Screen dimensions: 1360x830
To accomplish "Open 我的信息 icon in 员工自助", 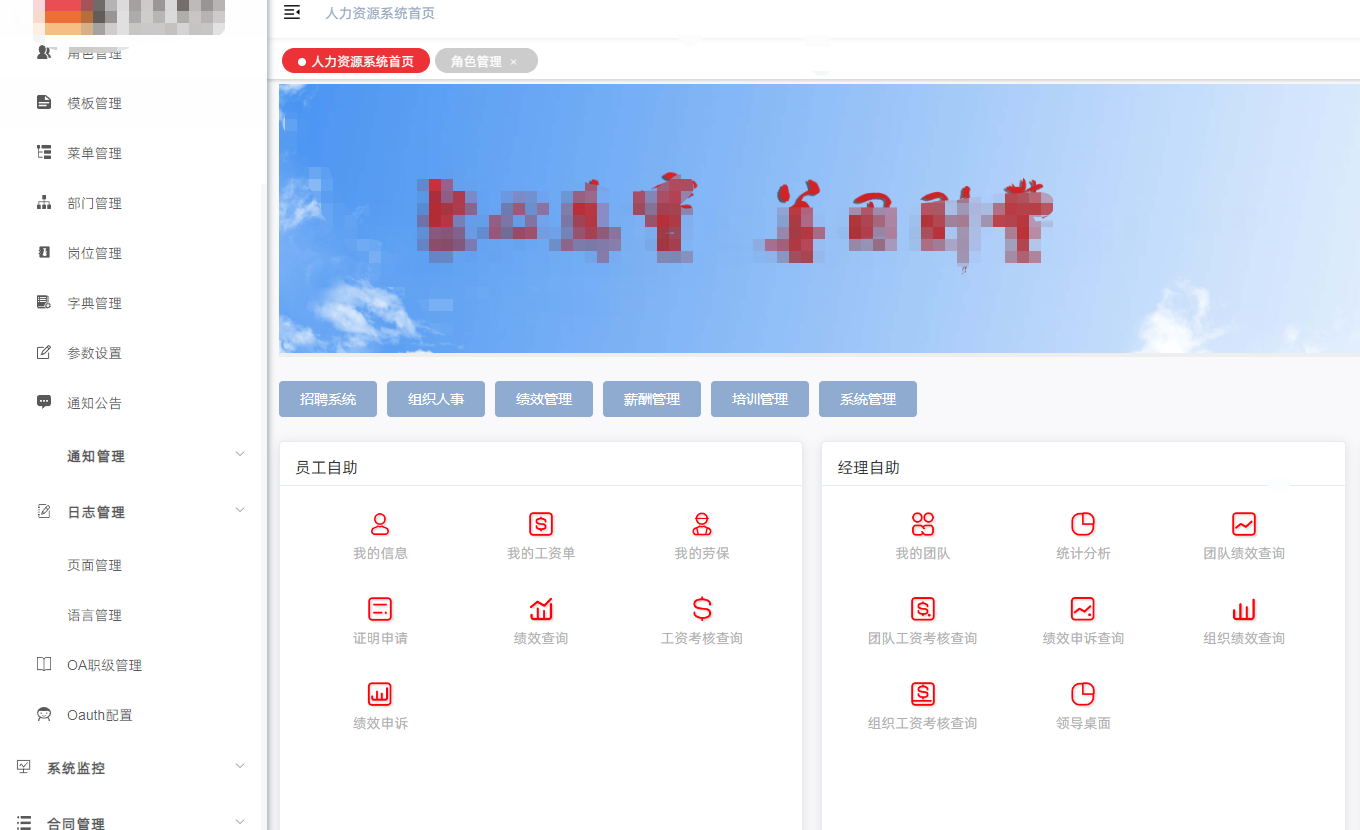I will pos(380,524).
